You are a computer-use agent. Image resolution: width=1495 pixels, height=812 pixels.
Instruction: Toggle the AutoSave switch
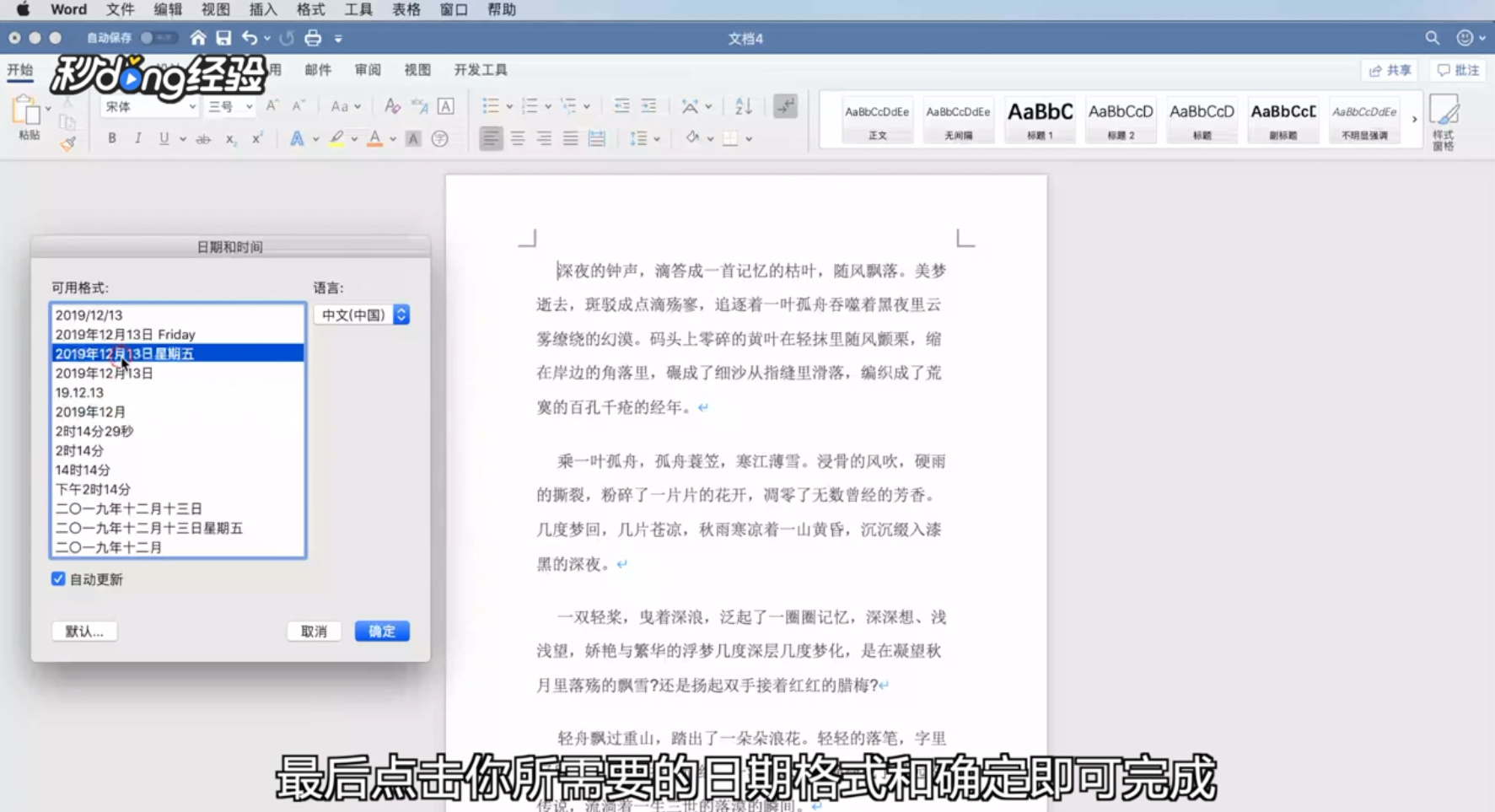pyautogui.click(x=159, y=38)
